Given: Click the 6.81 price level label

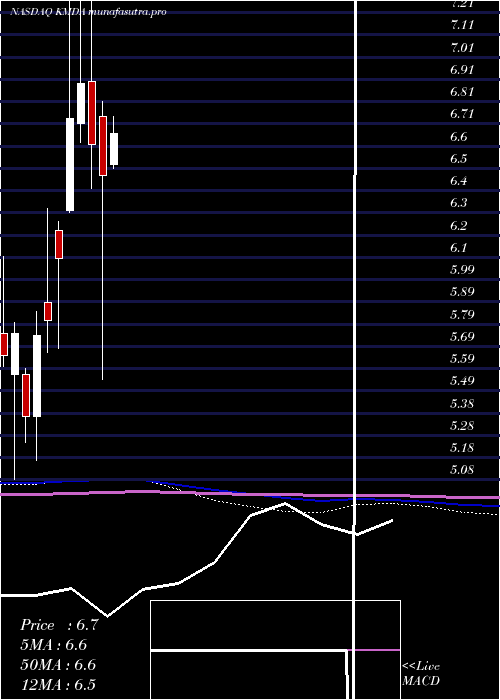Looking at the screenshot, I should click(x=462, y=92).
